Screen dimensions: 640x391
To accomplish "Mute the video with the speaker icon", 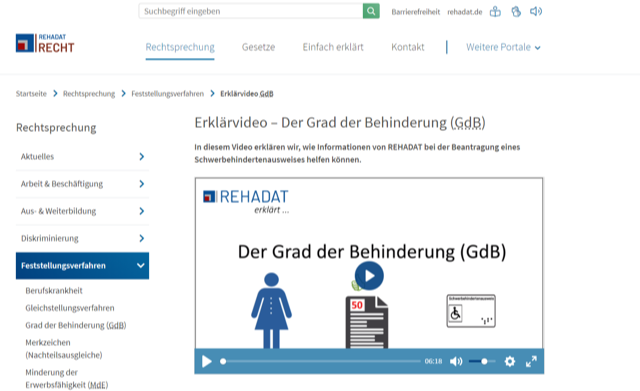I will click(x=456, y=361).
